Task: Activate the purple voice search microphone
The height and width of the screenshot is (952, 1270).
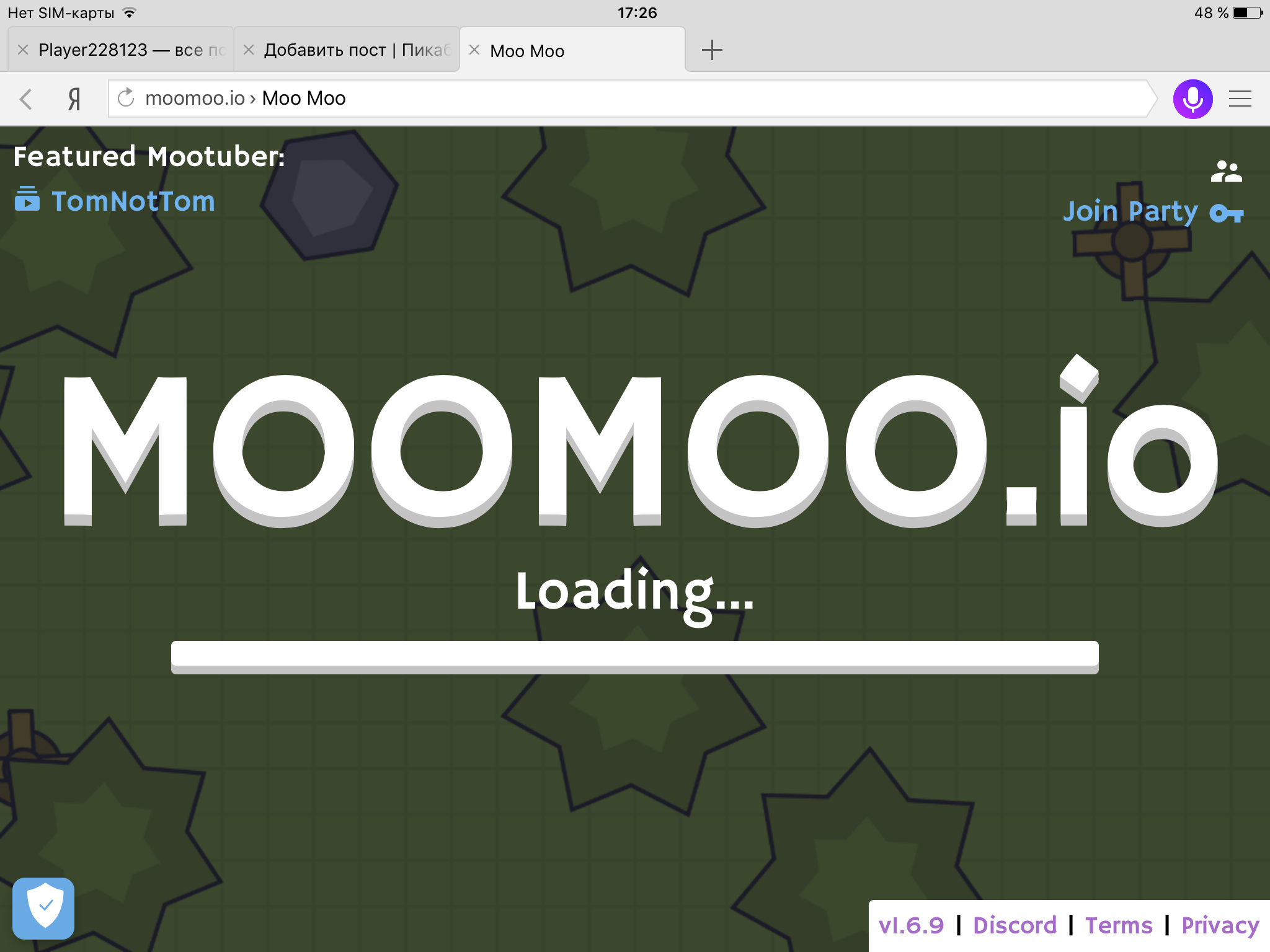Action: [1192, 99]
